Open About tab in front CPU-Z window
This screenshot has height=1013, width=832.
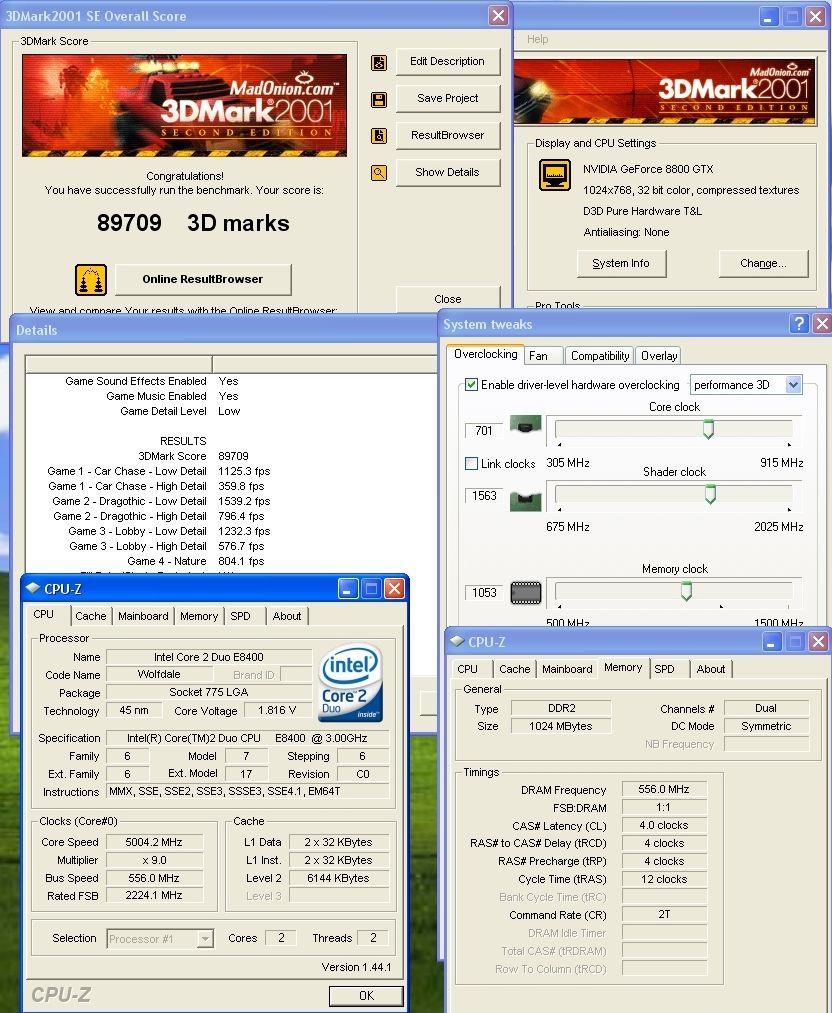coord(287,616)
